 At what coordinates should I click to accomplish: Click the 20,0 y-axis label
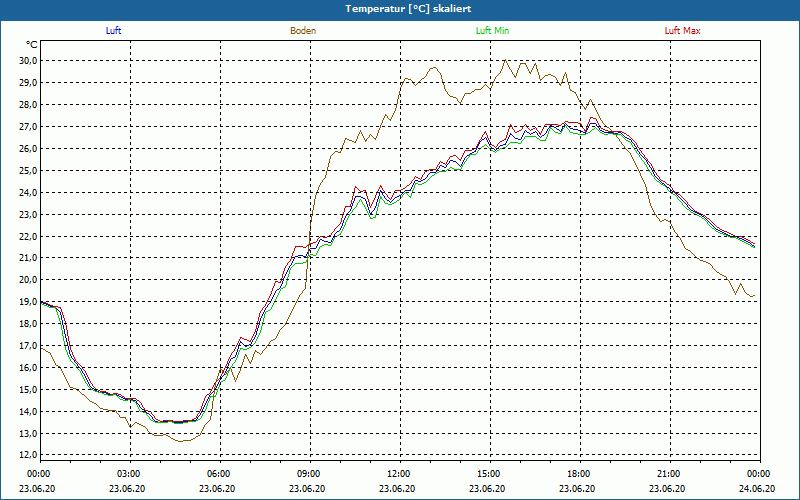[x=29, y=280]
